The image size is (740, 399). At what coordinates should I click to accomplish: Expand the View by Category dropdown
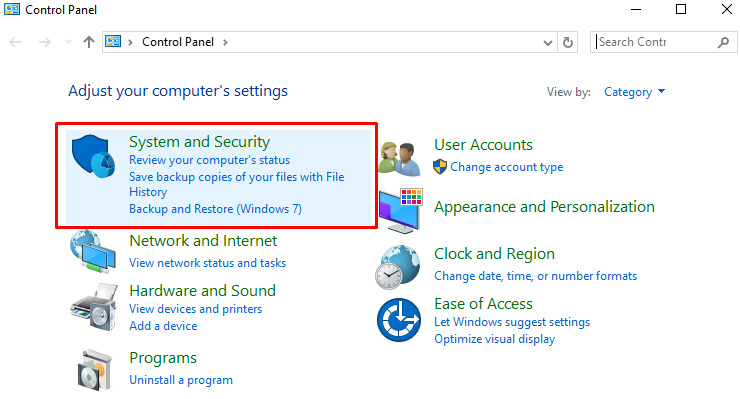(635, 92)
